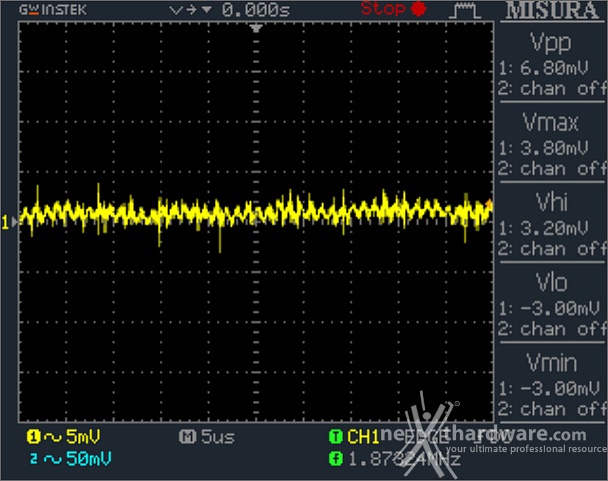Click the green f frequency badge icon
This screenshot has width=608, height=481.
tap(336, 459)
